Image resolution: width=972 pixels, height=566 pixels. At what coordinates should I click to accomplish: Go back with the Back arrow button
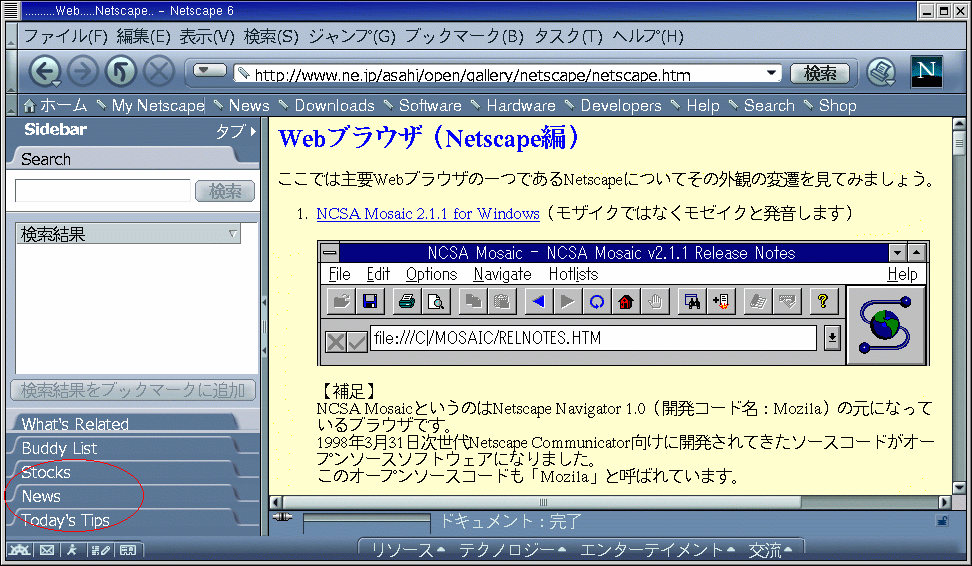point(44,72)
